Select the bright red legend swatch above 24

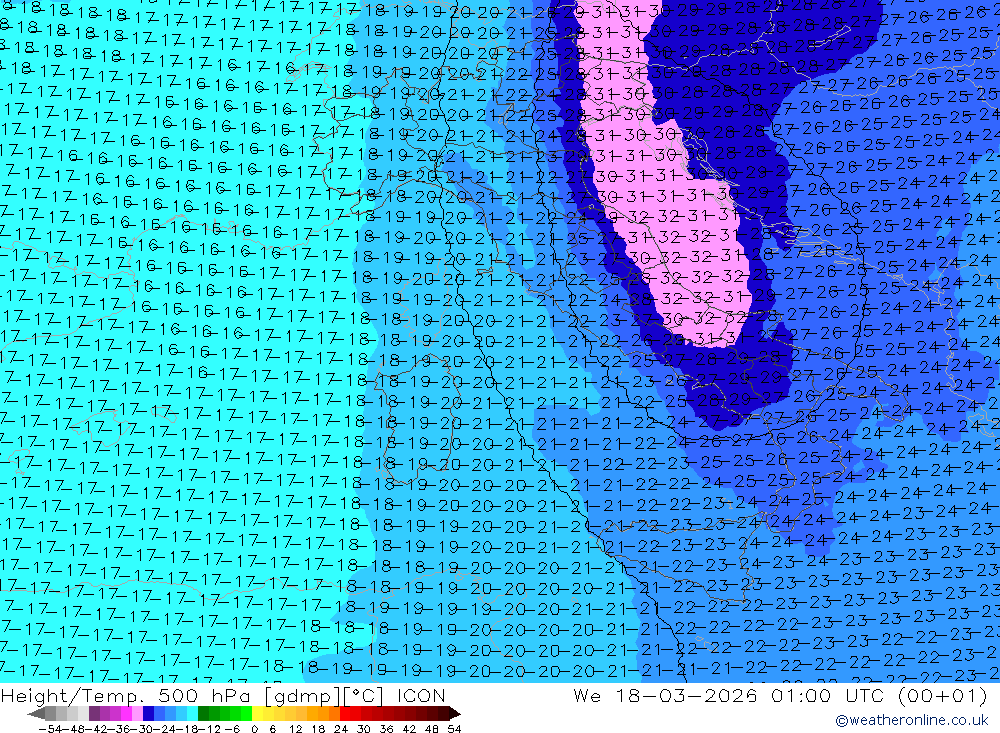tap(345, 714)
